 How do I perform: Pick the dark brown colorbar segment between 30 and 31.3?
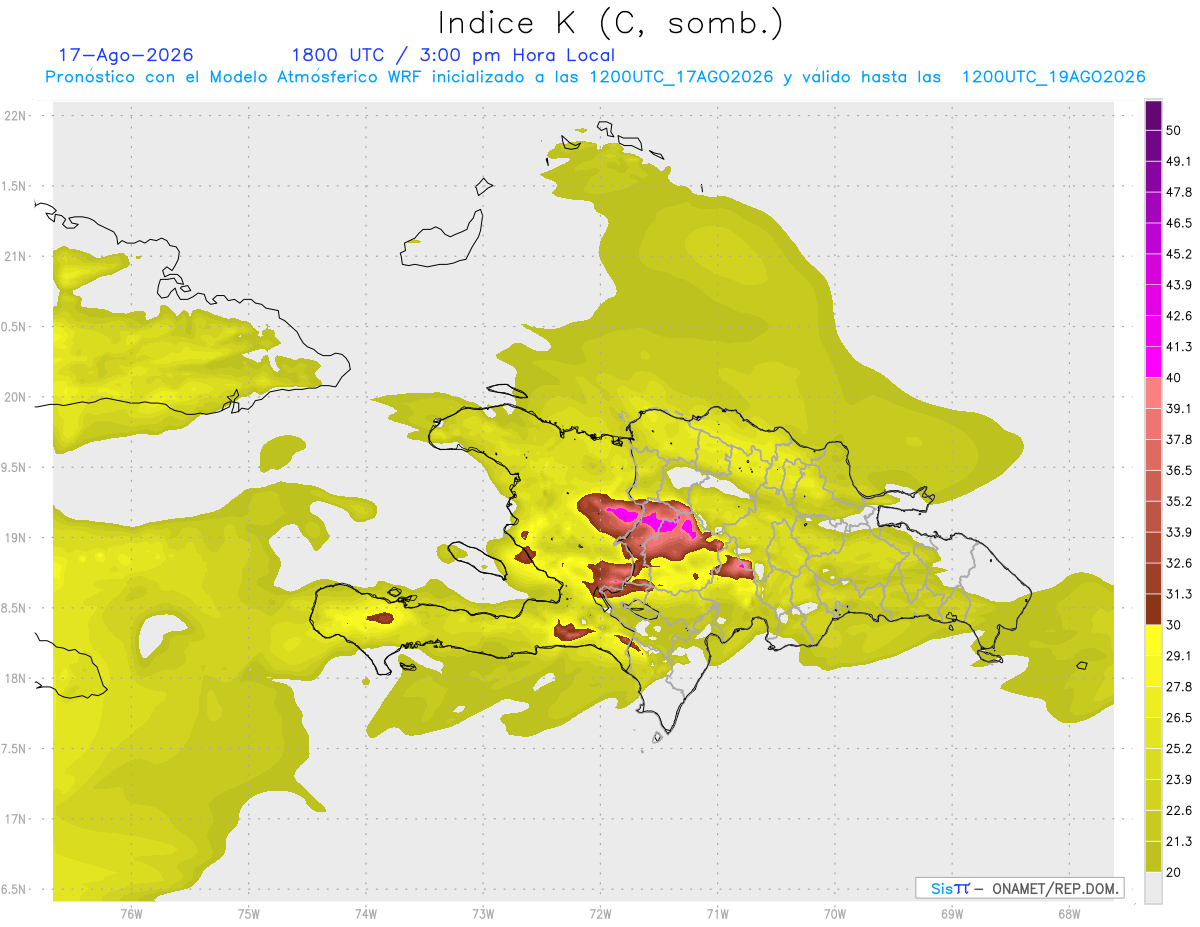[x=1154, y=609]
